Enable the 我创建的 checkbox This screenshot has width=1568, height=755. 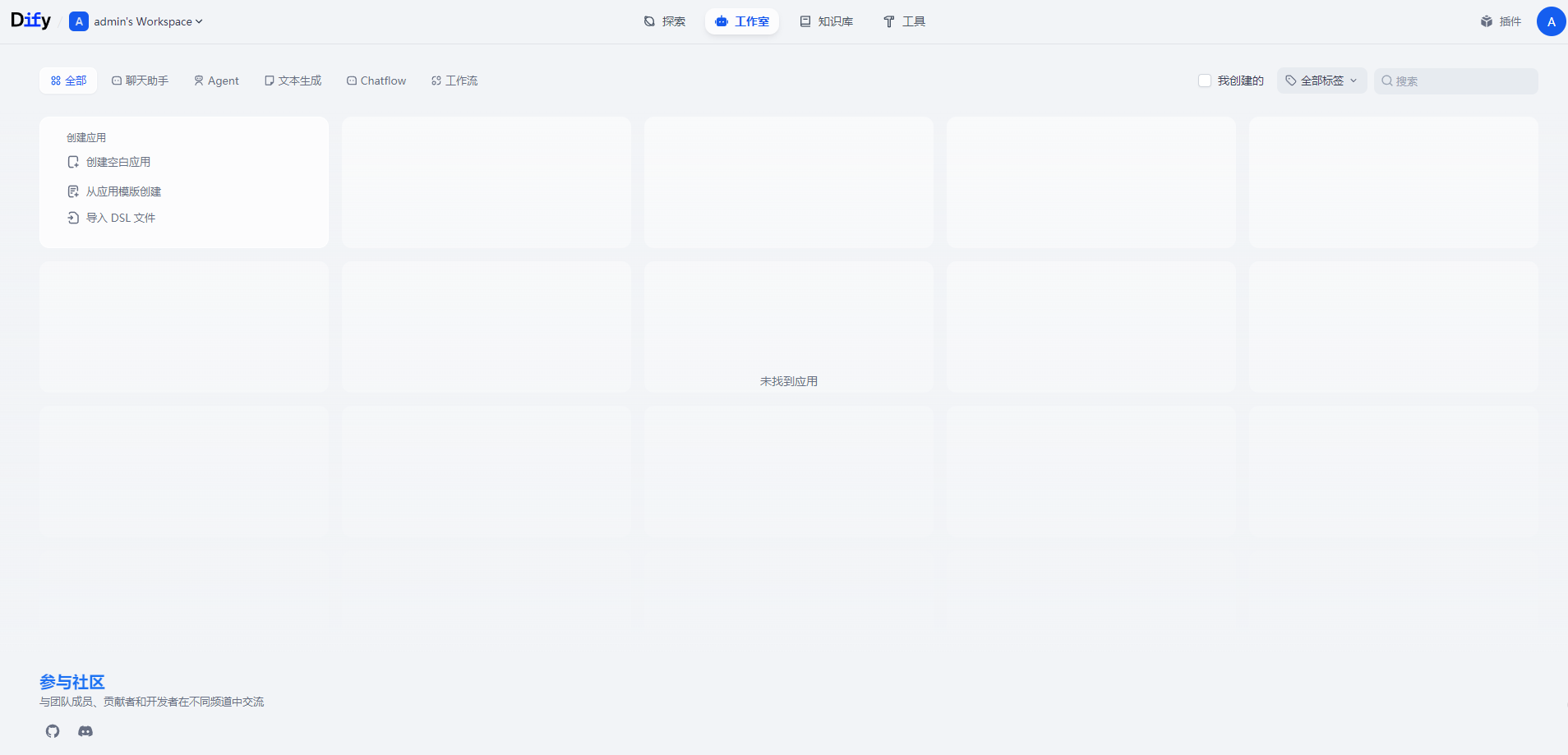point(1205,81)
